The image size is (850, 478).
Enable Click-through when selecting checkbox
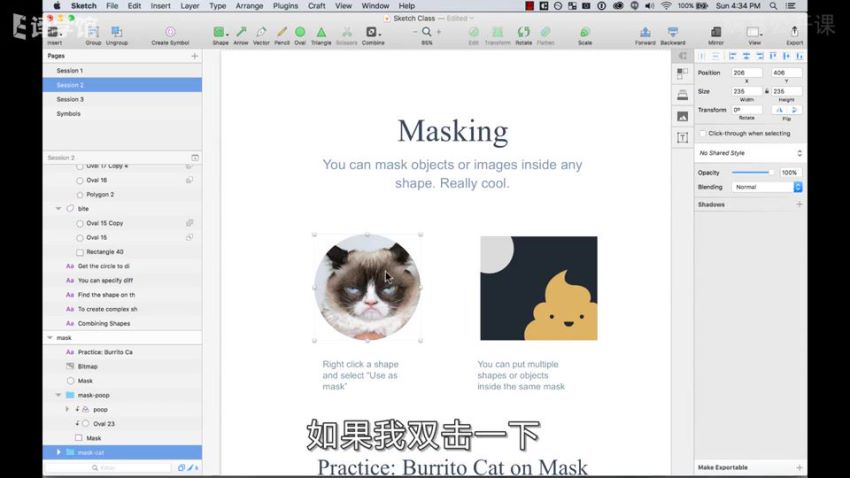tap(703, 133)
